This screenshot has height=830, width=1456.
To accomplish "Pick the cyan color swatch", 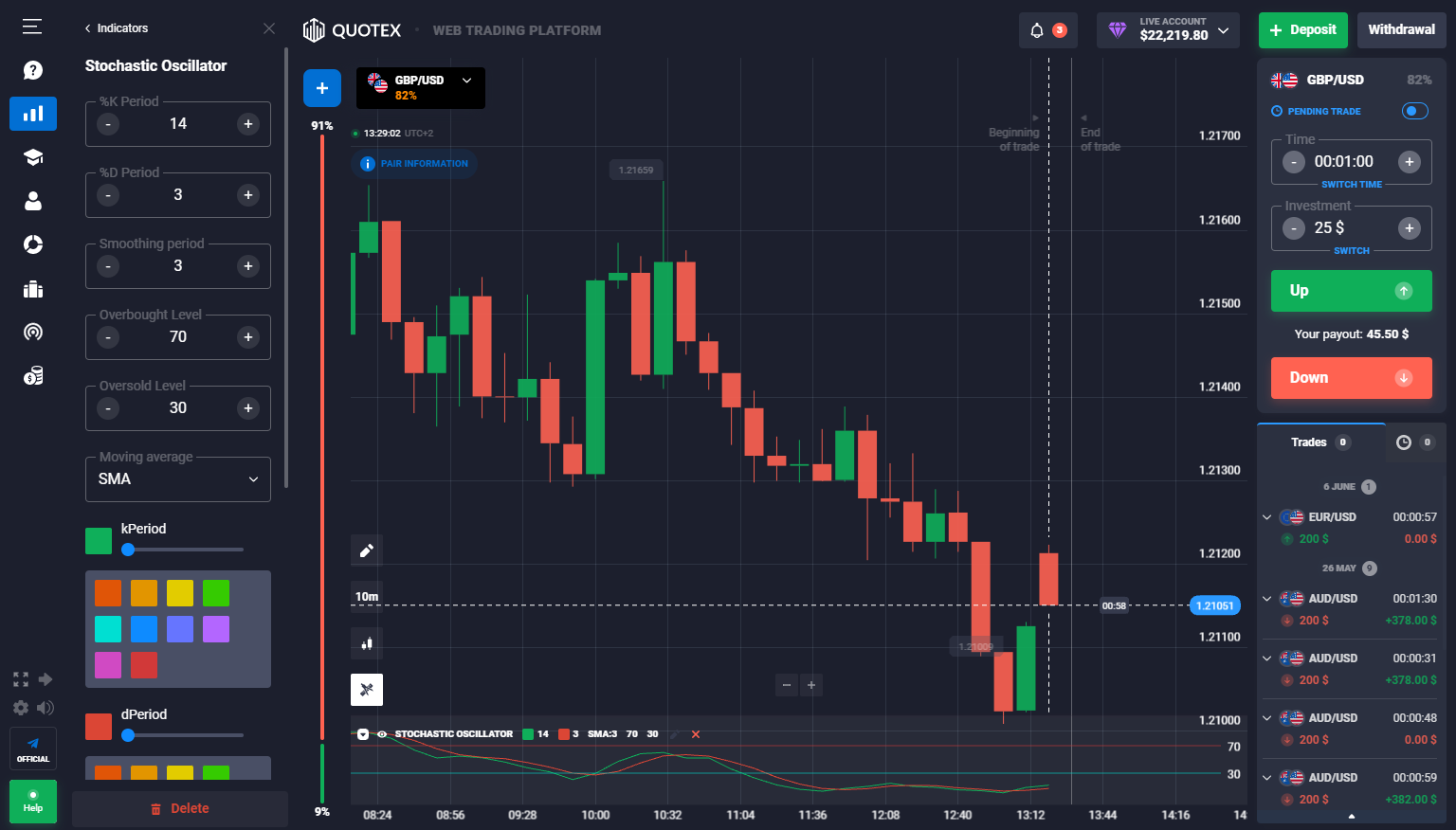I will pyautogui.click(x=108, y=629).
